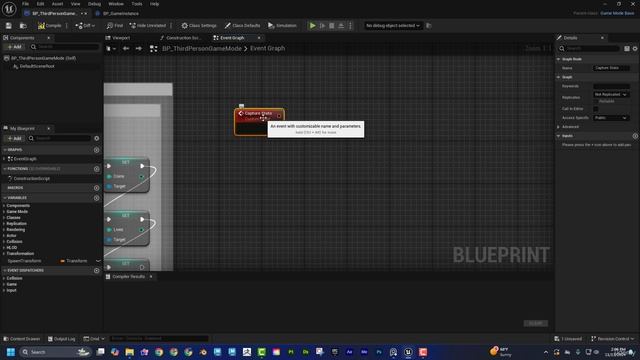Screen dimensions: 640x360
Task: Open Class Defaults
Action: tap(242, 26)
